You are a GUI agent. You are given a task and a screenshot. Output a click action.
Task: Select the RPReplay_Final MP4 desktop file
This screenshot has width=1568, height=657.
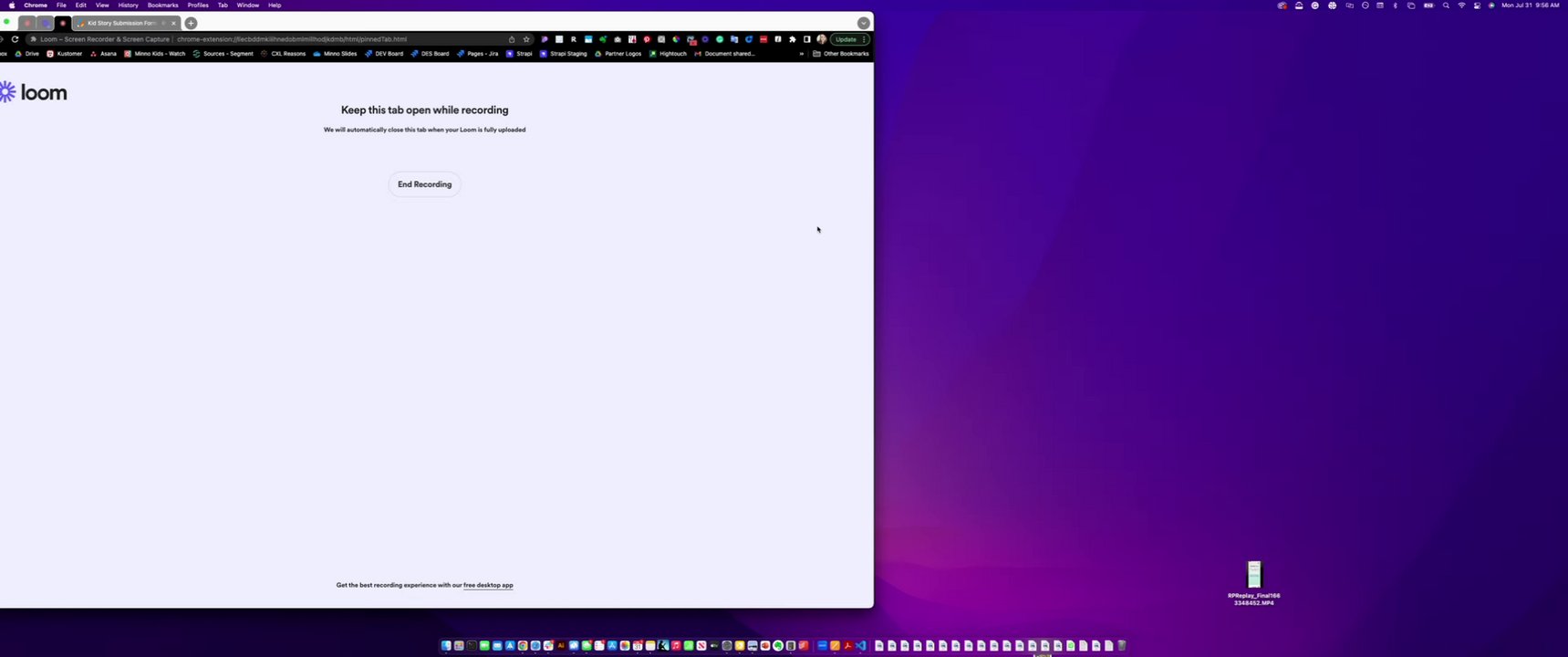(1254, 583)
